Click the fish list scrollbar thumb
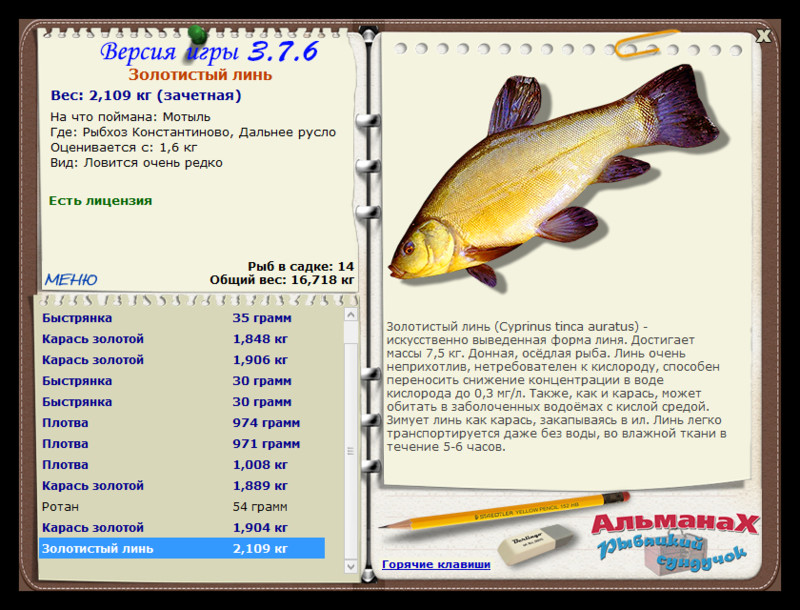 click(351, 451)
